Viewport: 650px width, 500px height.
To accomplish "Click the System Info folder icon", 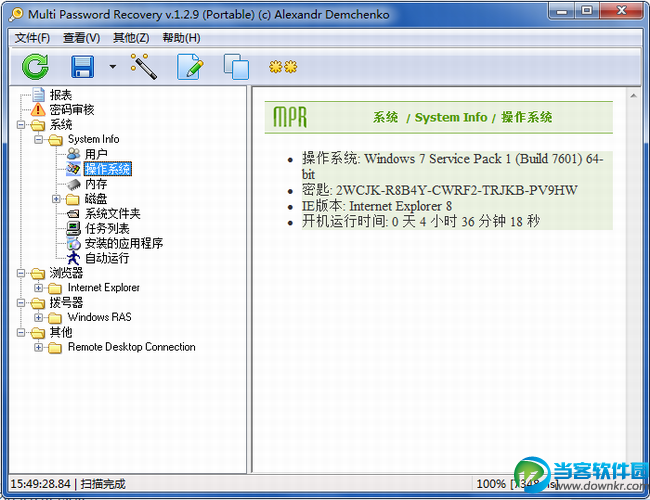I will coord(55,140).
